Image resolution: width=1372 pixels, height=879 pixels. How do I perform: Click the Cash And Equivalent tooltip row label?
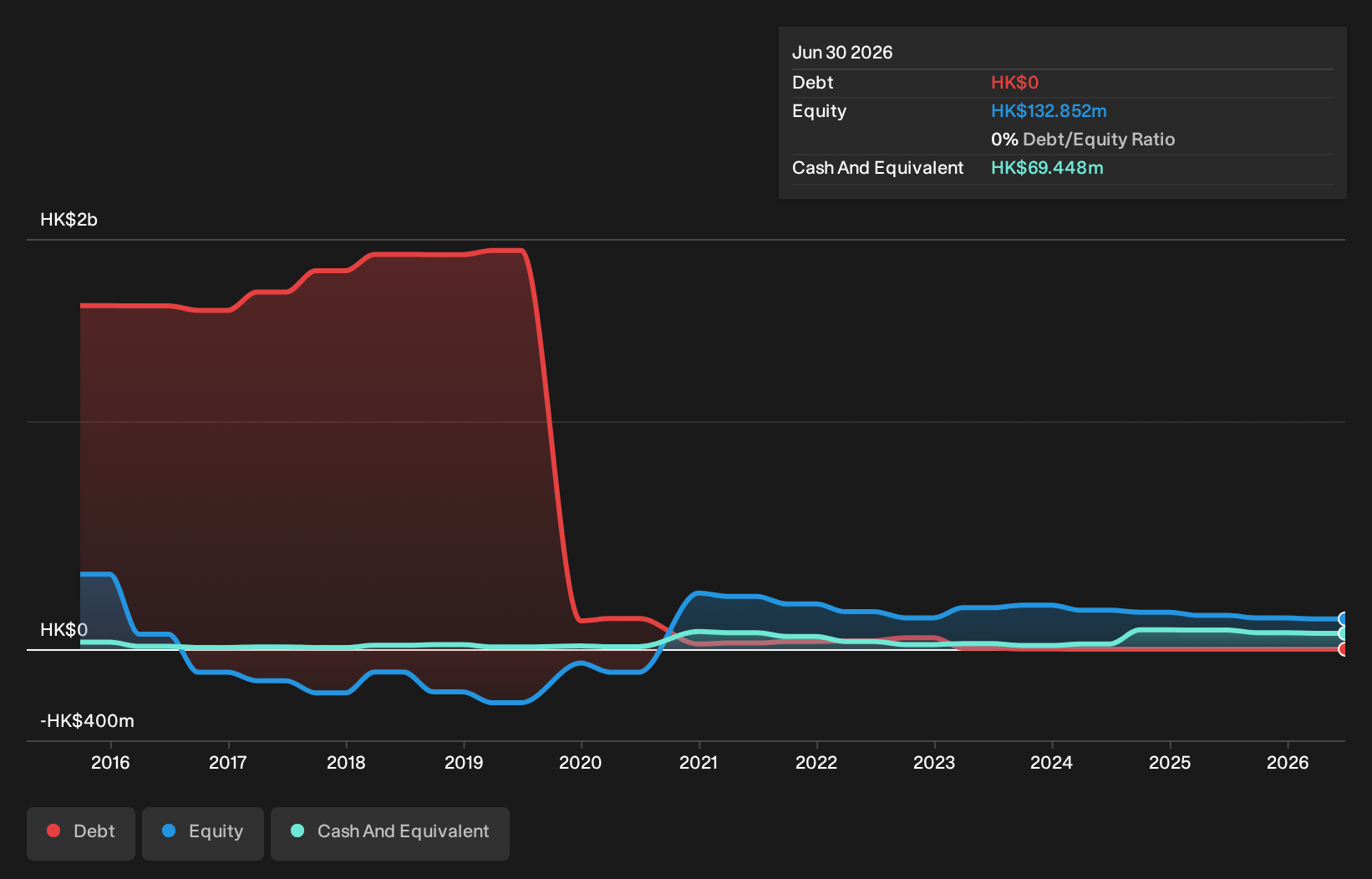point(877,168)
